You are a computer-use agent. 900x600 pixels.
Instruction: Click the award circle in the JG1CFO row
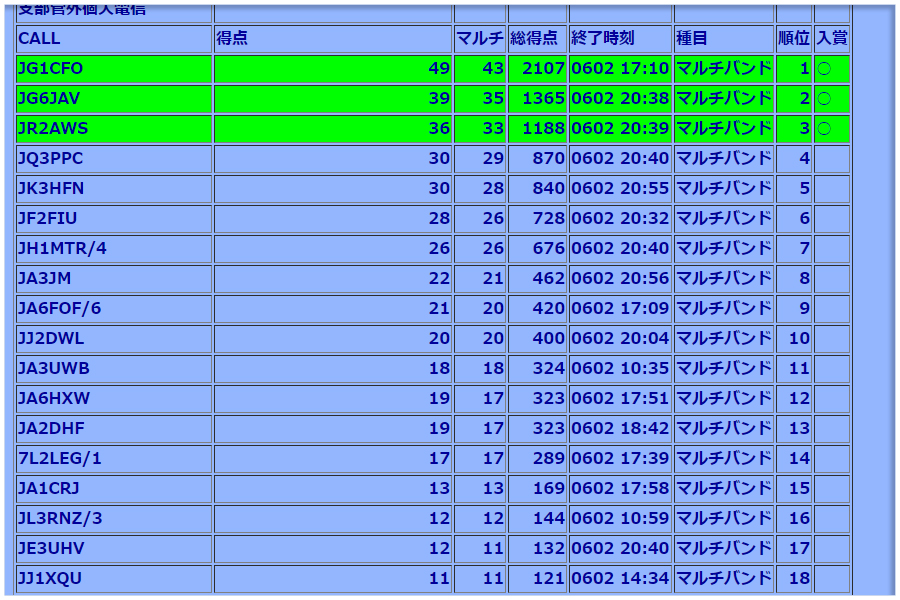pos(824,69)
